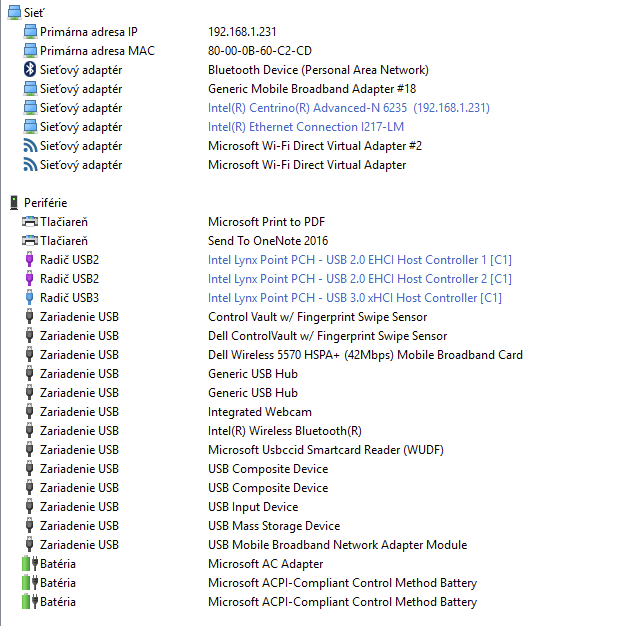Click the USB icon for Intel Wireless Bluetooth row
Screen dimensions: 622x626
click(30, 431)
